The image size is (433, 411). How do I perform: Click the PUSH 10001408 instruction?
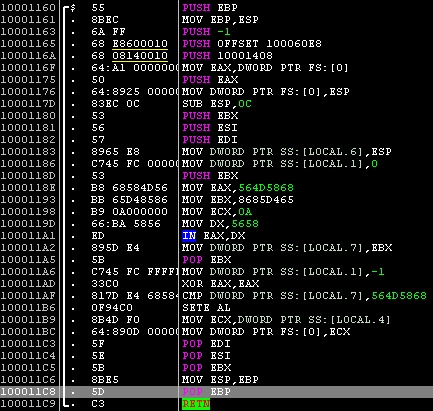point(227,56)
